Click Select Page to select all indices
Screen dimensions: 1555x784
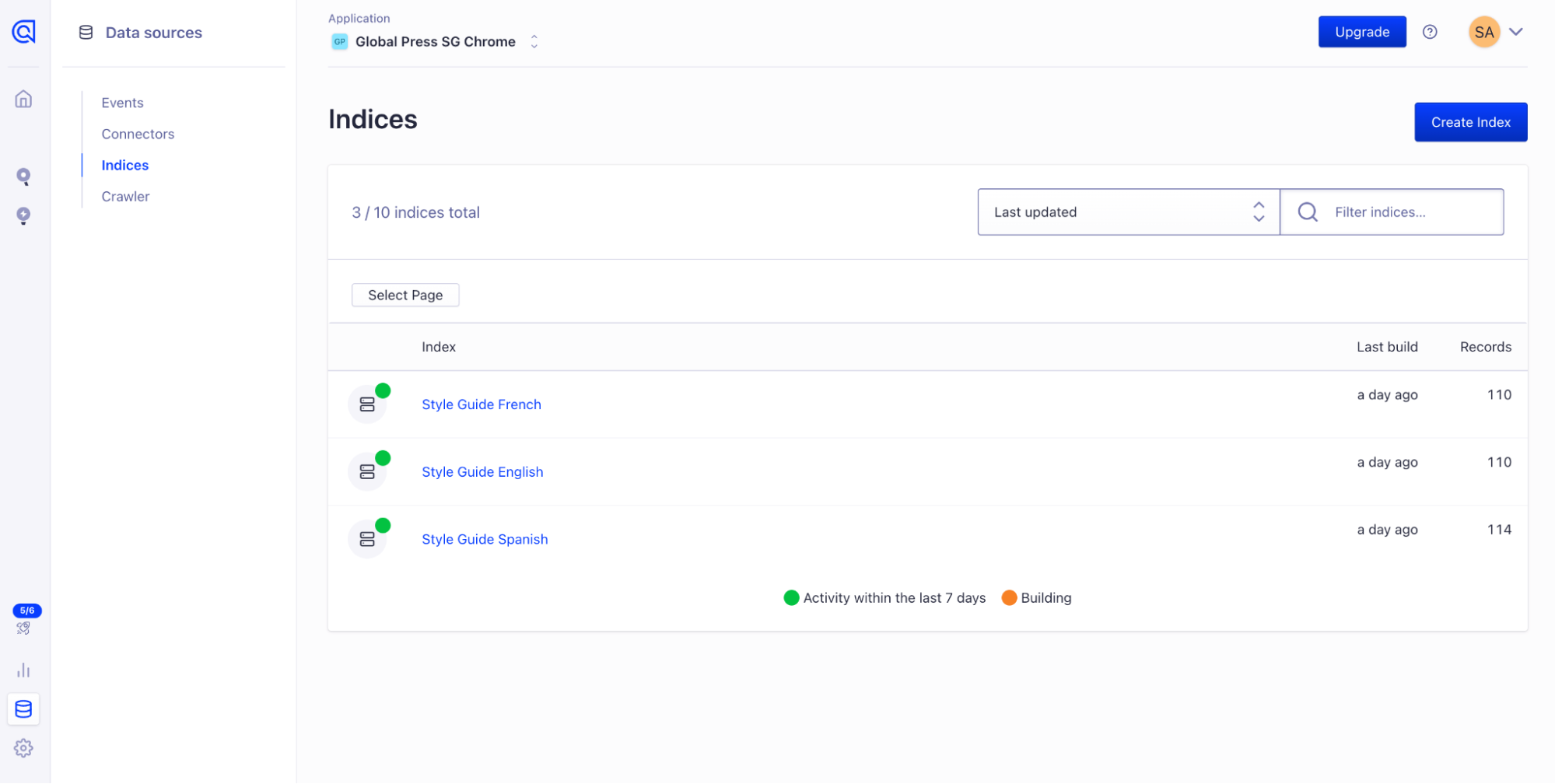click(405, 295)
